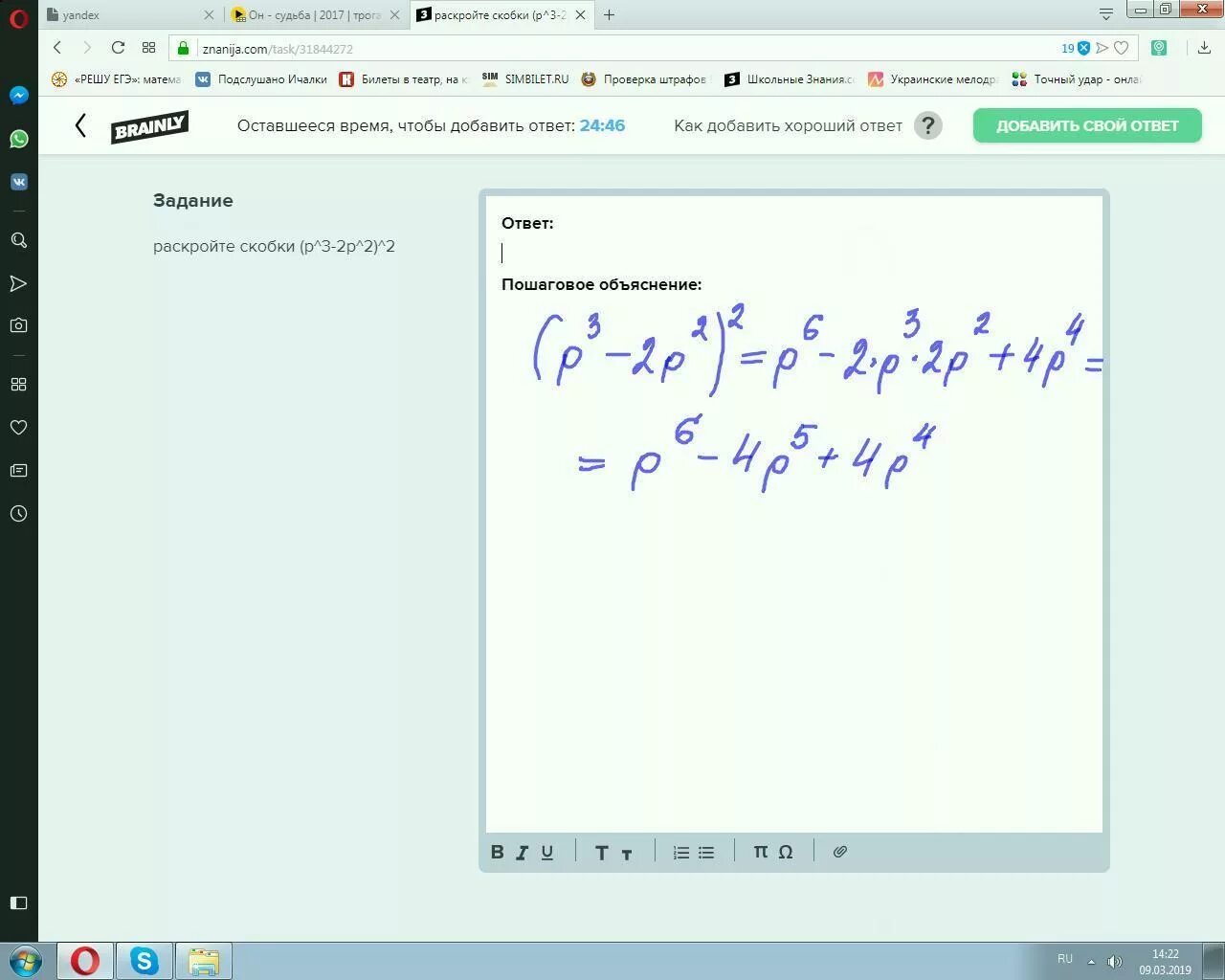
Task: Open WhatsApp in Opera sidebar
Action: [18, 139]
